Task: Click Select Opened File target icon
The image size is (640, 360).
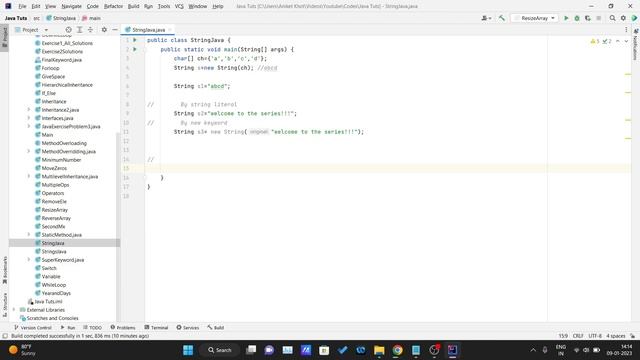Action: click(69, 30)
